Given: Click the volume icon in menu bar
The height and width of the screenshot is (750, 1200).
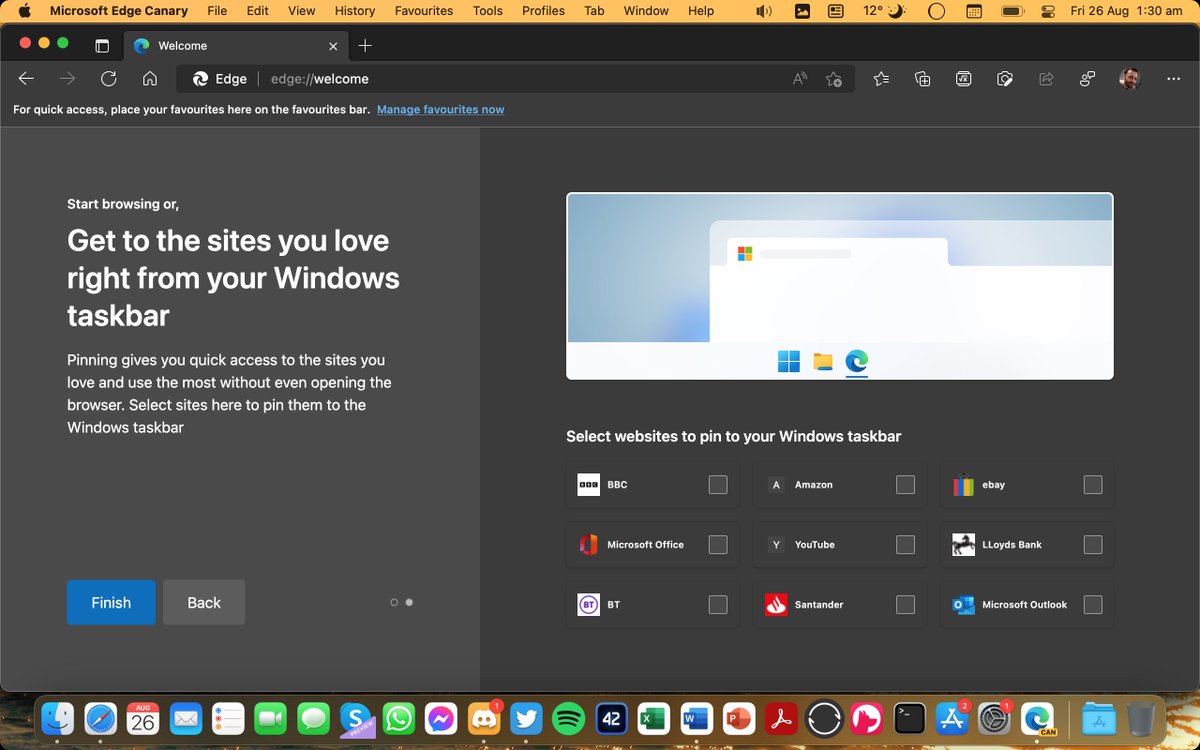Looking at the screenshot, I should click(x=765, y=11).
